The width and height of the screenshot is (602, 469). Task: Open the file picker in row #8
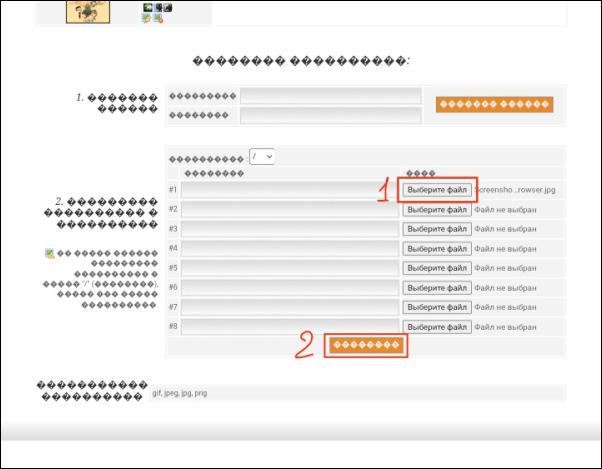[x=437, y=326]
